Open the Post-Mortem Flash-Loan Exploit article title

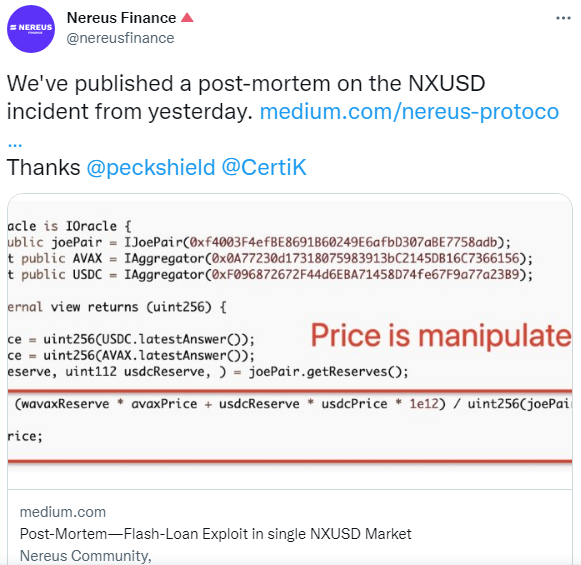tap(215, 534)
